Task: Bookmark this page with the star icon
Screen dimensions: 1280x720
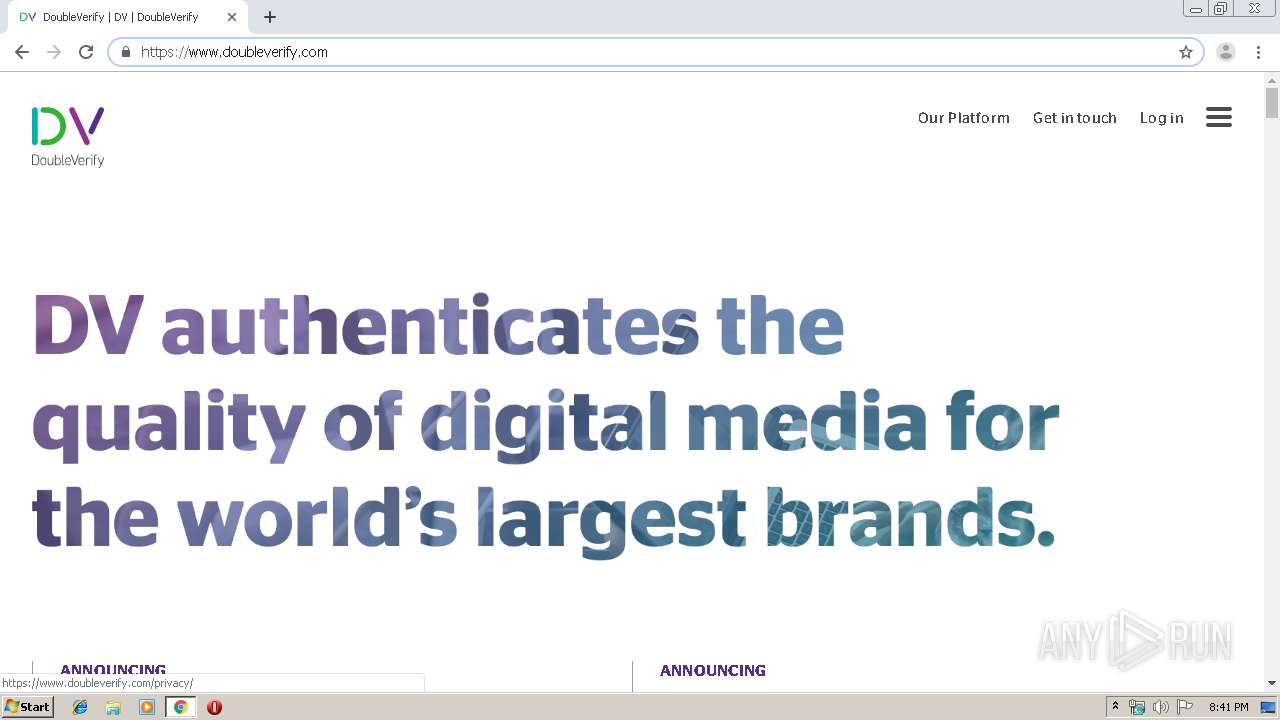Action: (x=1186, y=52)
